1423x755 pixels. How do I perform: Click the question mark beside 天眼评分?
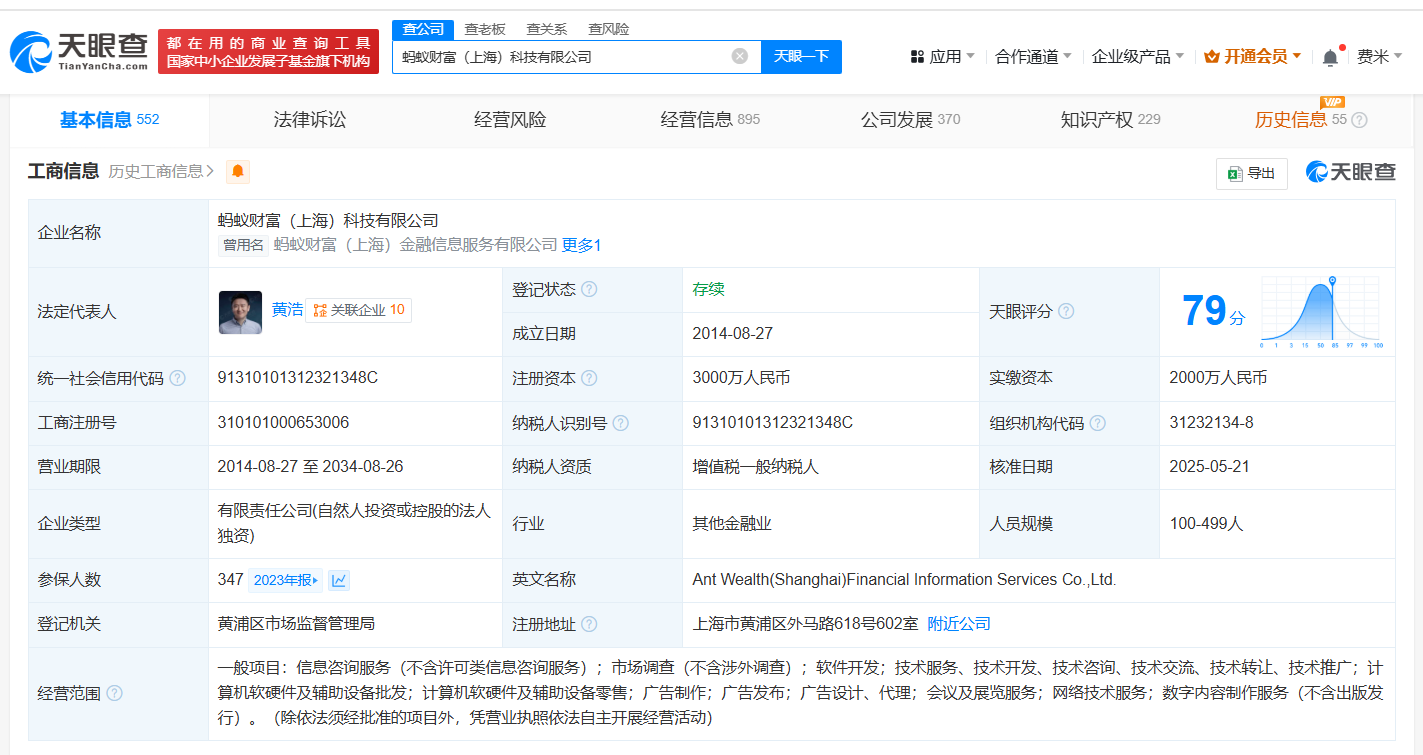pyautogui.click(x=1066, y=311)
